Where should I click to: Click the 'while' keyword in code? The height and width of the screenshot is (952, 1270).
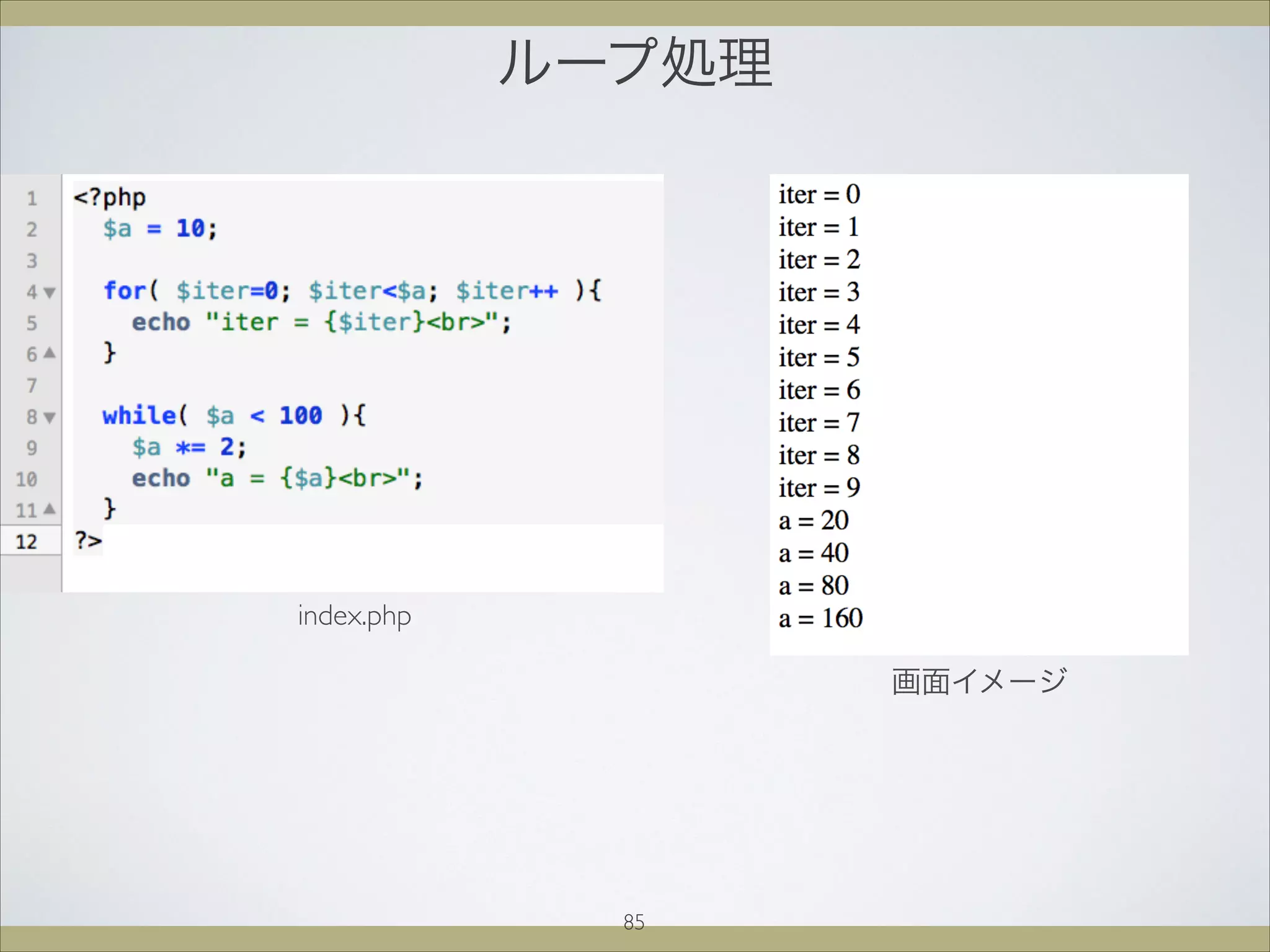140,415
